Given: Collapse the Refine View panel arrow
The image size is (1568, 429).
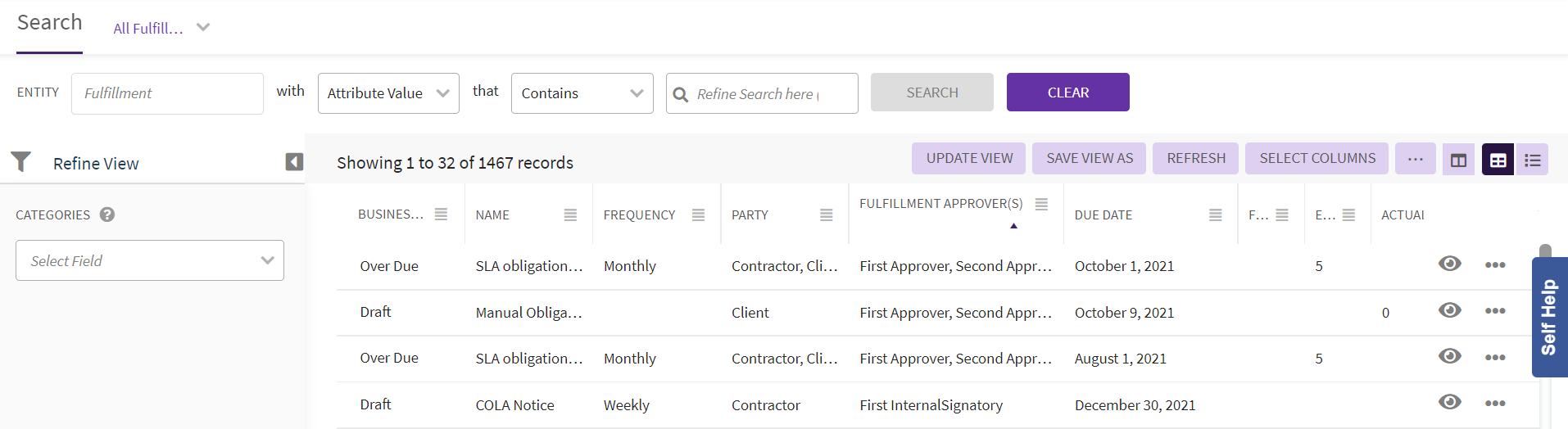Looking at the screenshot, I should click(x=294, y=162).
